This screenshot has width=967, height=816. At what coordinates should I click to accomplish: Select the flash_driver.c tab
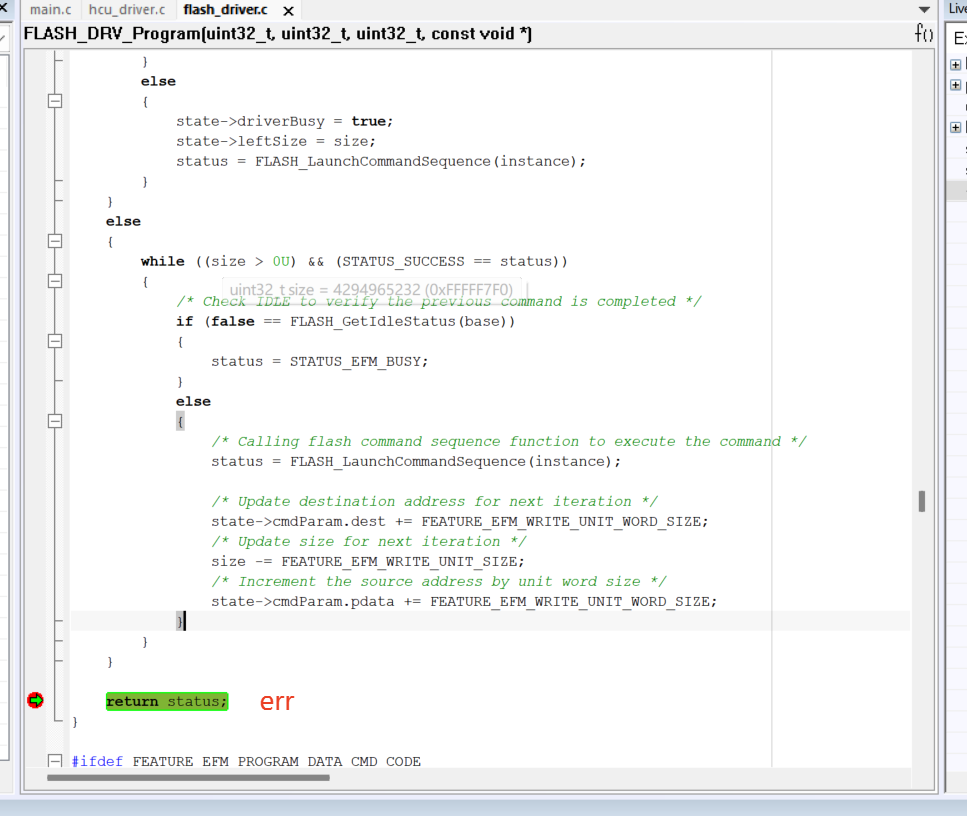tap(225, 10)
